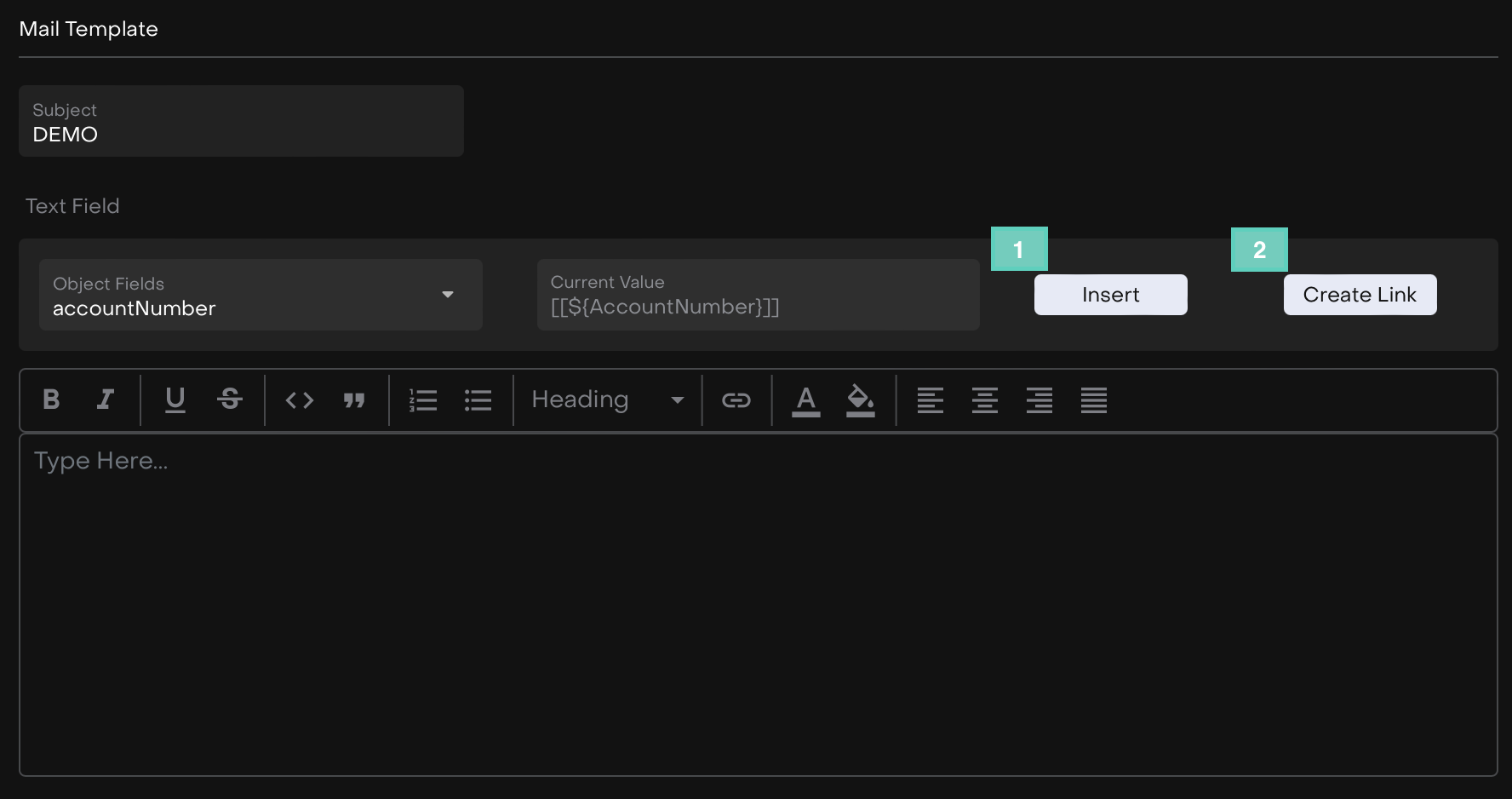Center align the text

coord(985,399)
